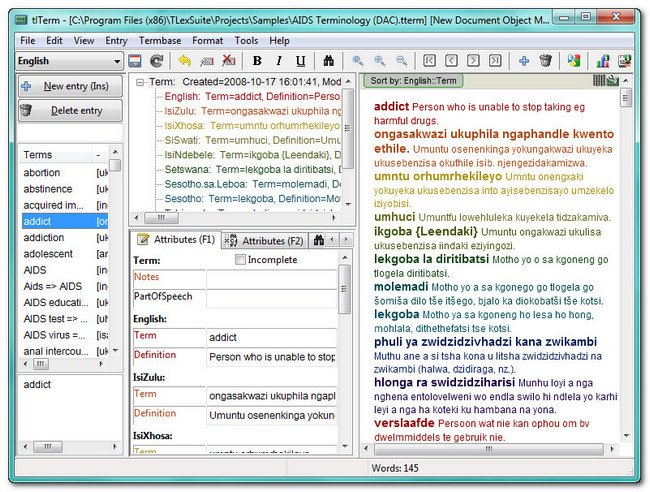Click the Zoom in magnifier icon
Viewport: 650px width, 492px height.
[379, 61]
